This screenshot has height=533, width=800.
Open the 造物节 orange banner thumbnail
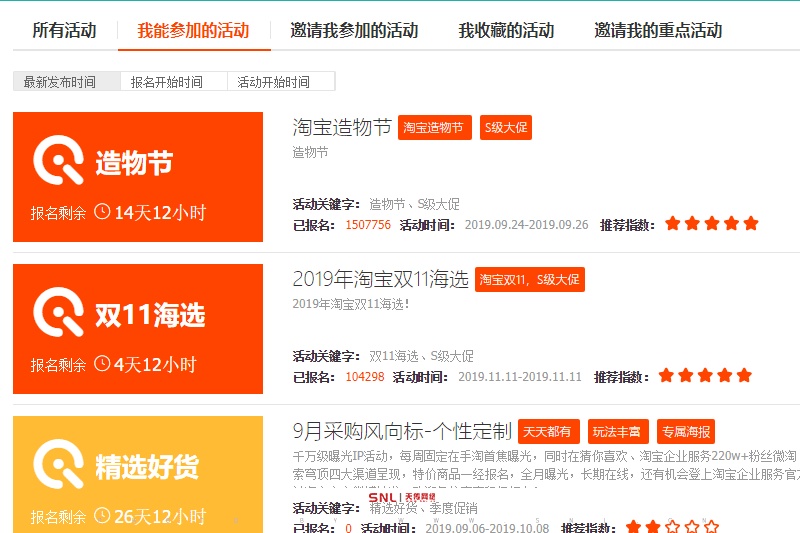click(x=138, y=177)
